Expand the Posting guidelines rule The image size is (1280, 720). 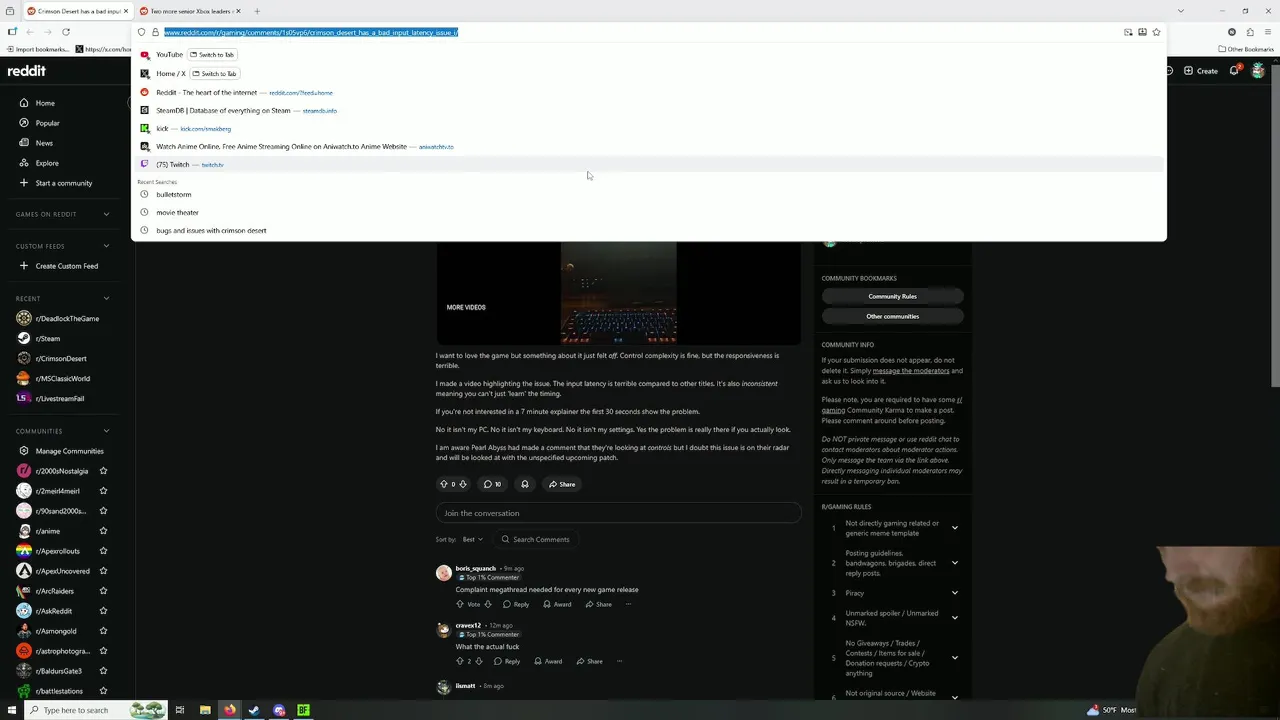click(955, 563)
